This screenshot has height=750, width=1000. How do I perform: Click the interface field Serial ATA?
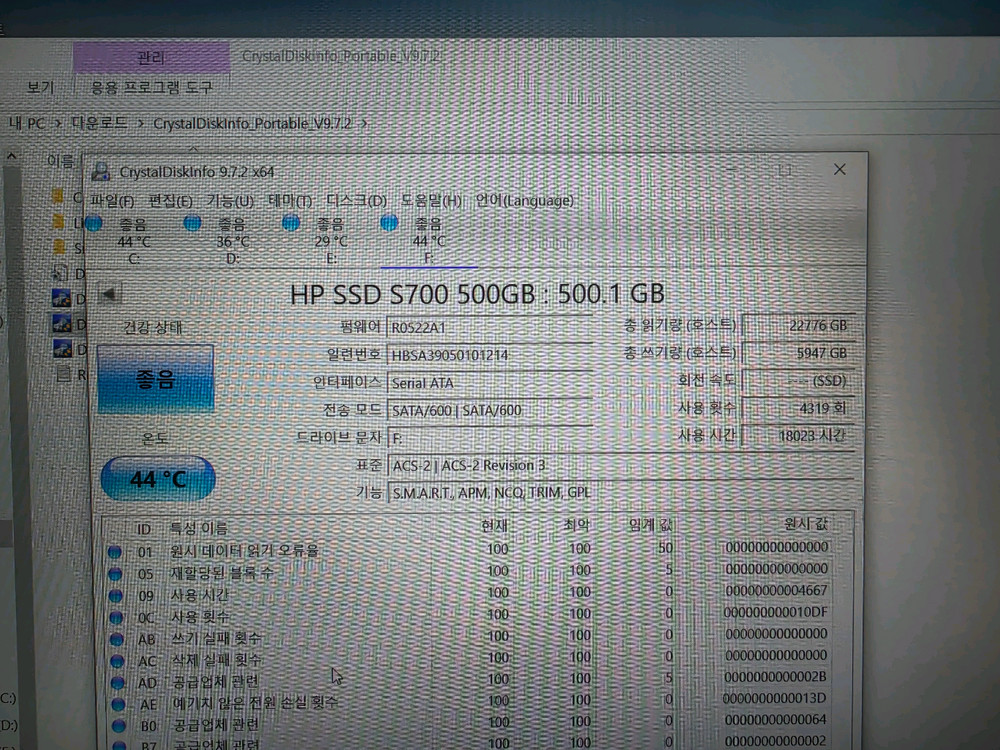point(489,383)
